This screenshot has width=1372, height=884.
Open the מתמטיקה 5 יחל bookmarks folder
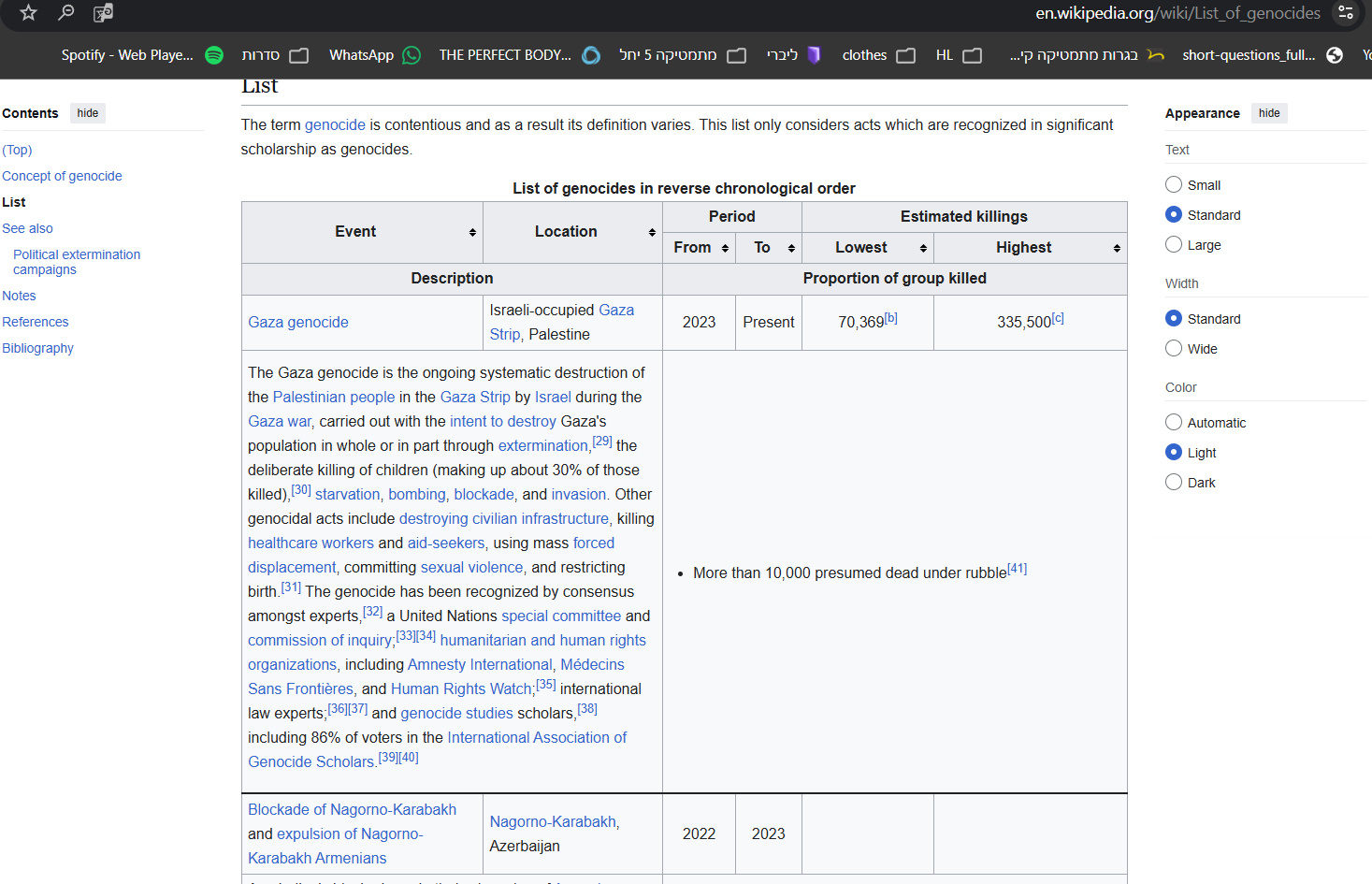[683, 55]
